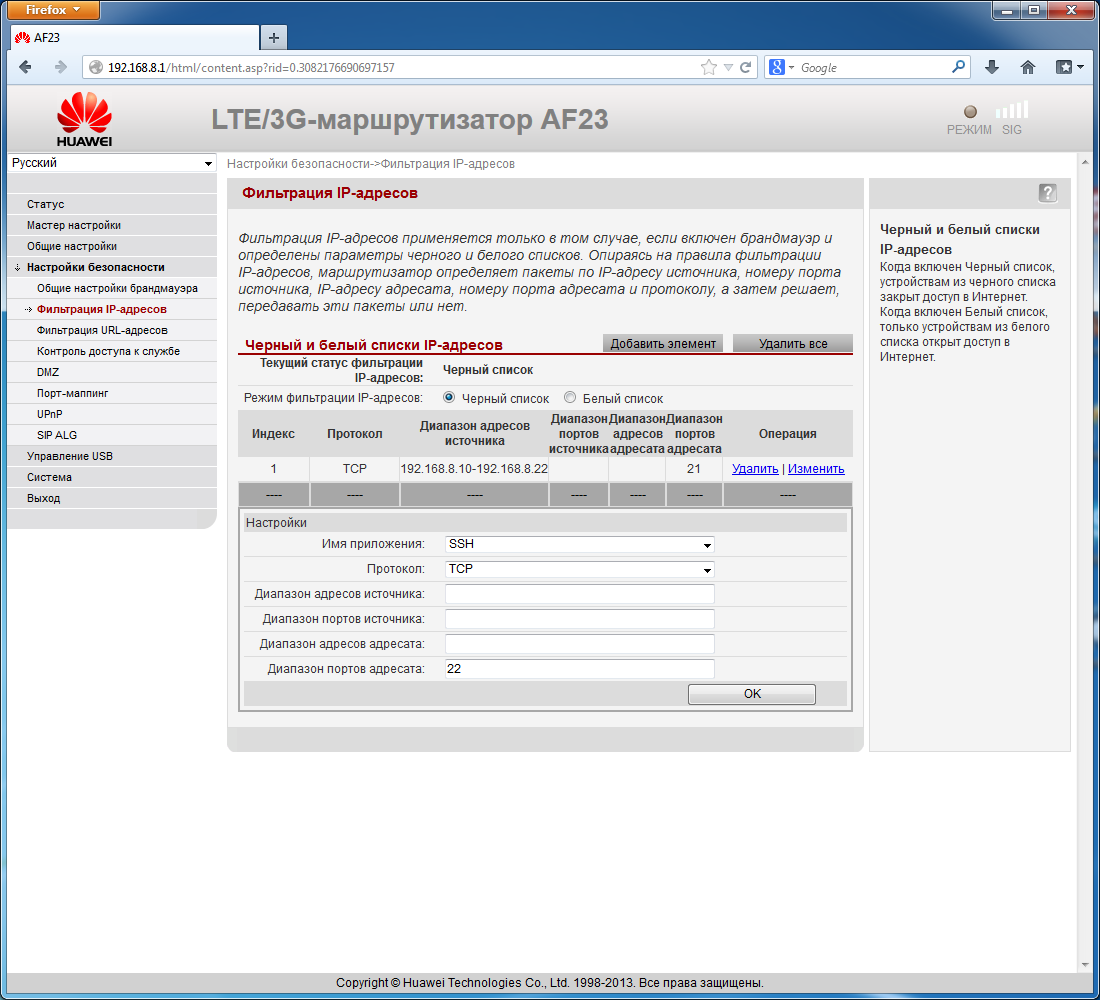The image size is (1100, 1000).
Task: Click the 192.168.8.10-192.168.8.22 table cell
Action: coord(474,469)
